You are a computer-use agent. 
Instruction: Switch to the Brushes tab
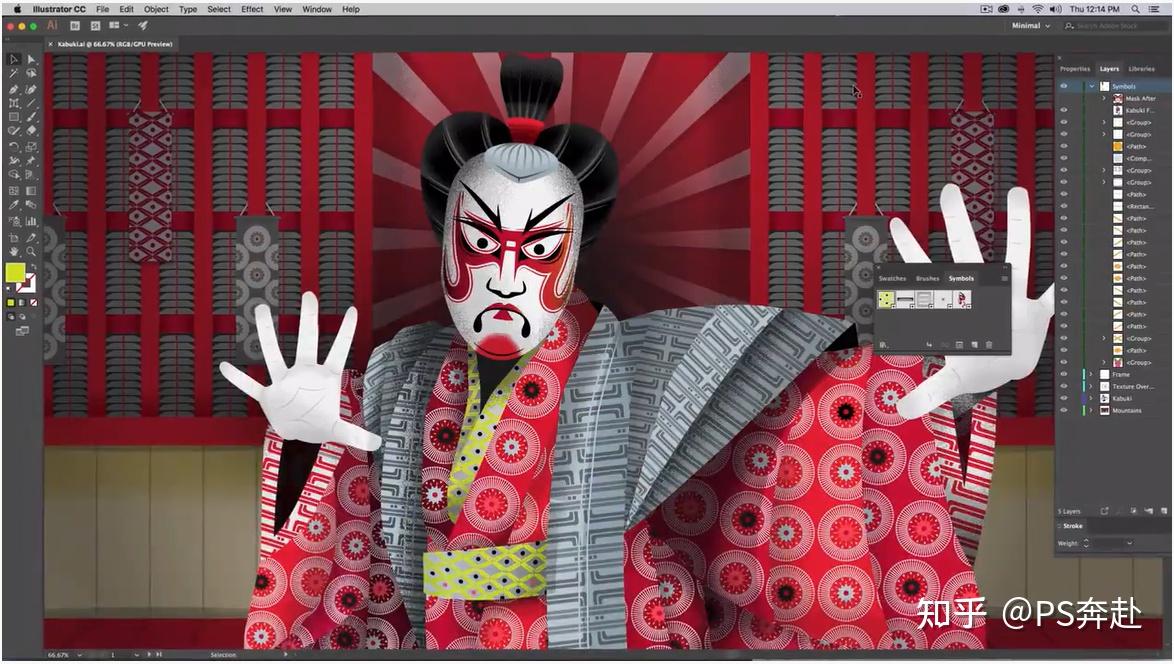(x=927, y=278)
